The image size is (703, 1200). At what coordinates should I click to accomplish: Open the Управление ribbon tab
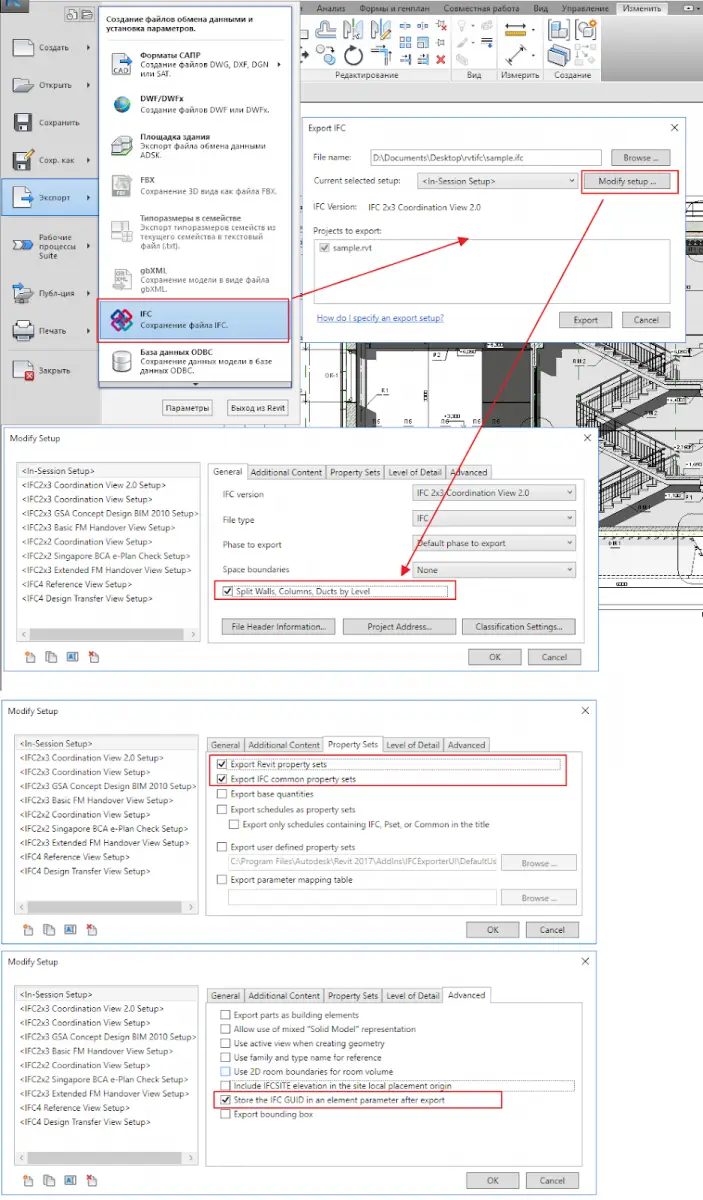coord(584,8)
